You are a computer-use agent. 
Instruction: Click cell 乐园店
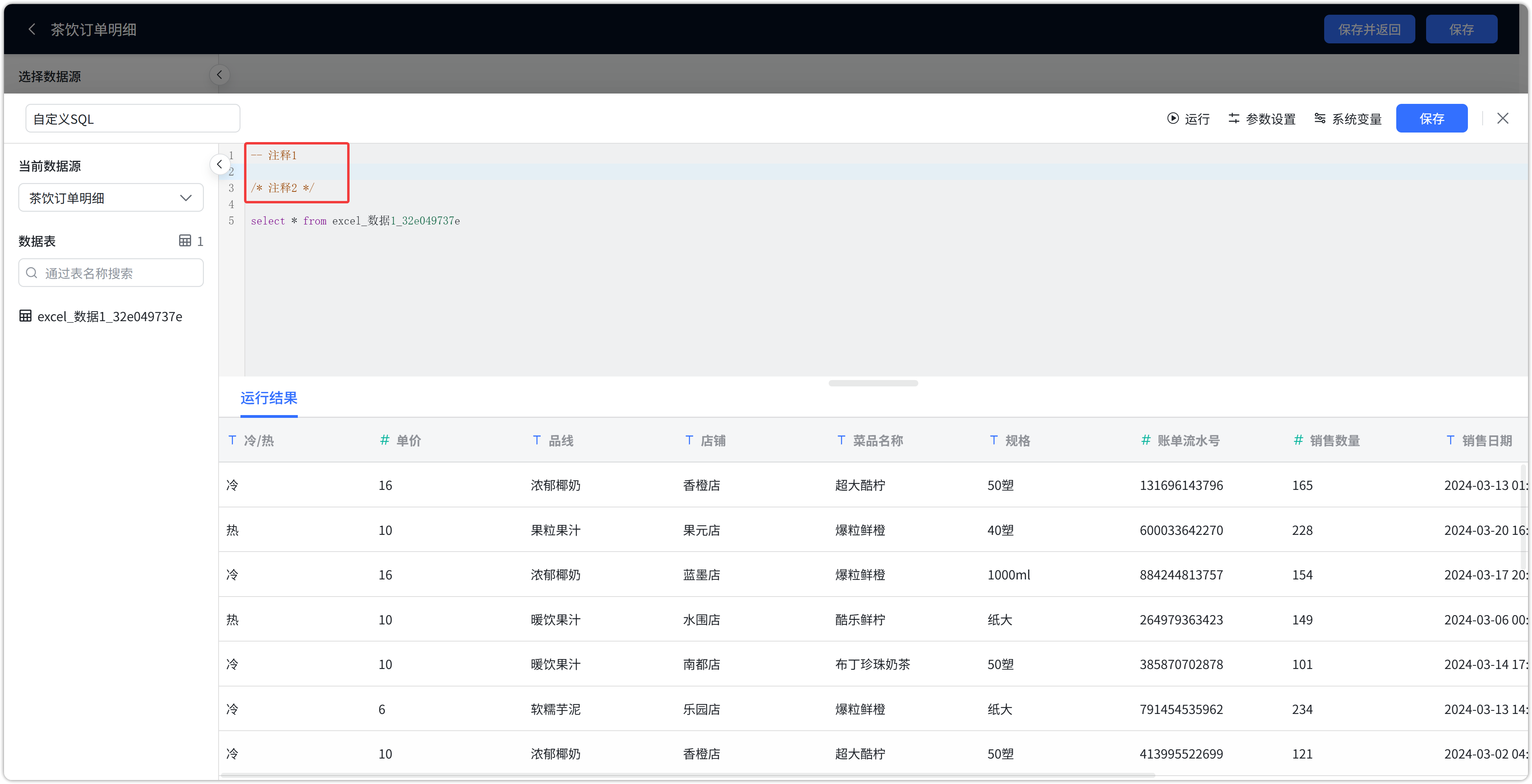pyautogui.click(x=701, y=708)
